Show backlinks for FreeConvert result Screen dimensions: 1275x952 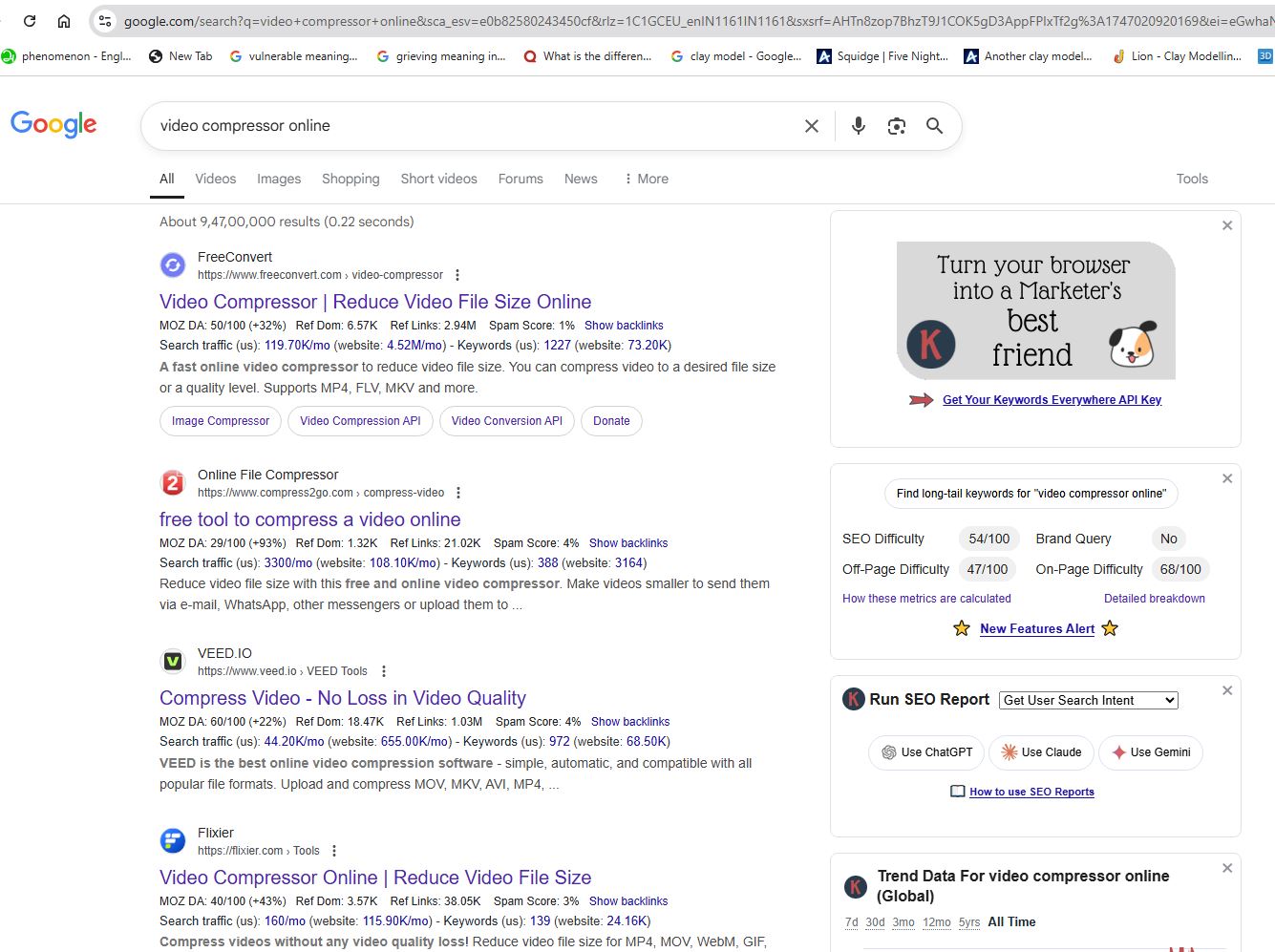pos(624,326)
